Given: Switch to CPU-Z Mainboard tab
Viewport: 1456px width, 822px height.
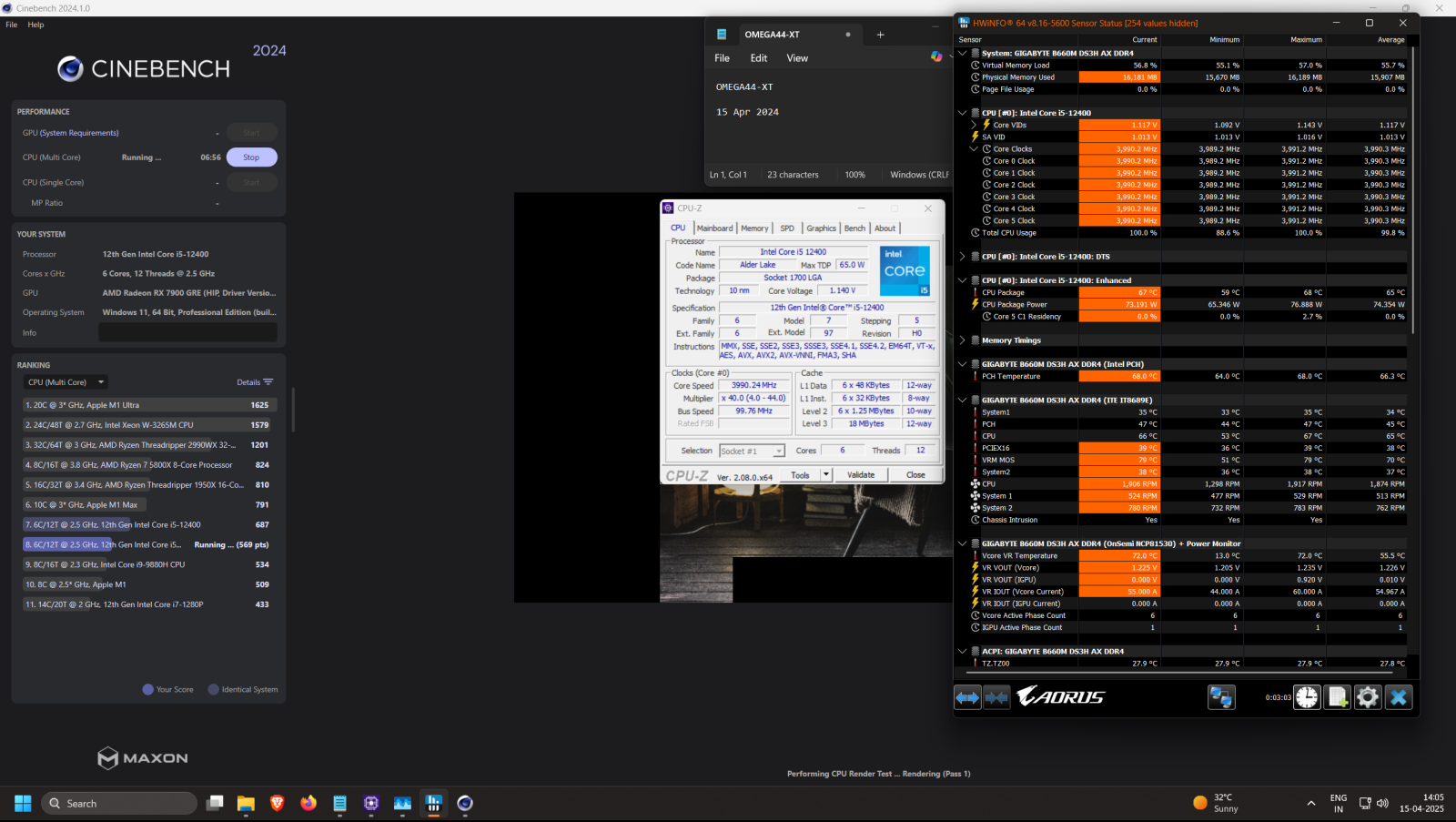Looking at the screenshot, I should click(x=714, y=228).
